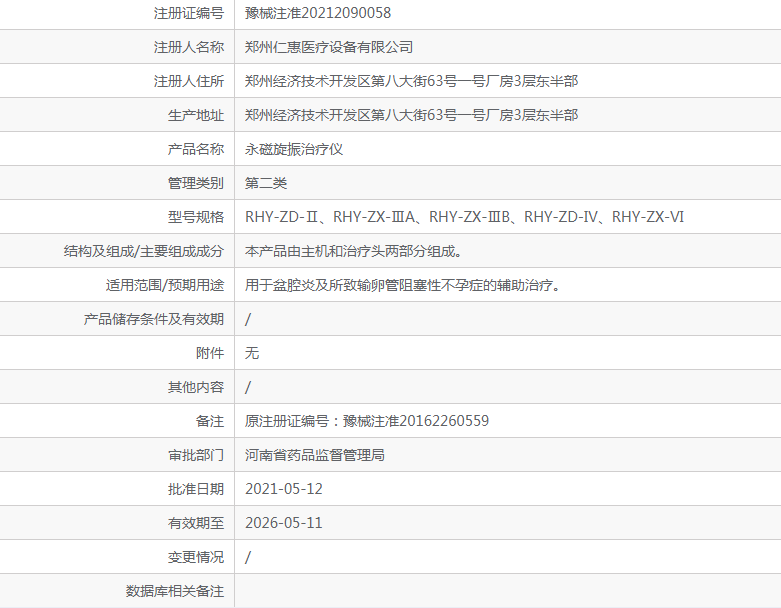Select the 生产地址 label
The width and height of the screenshot is (781, 608).
point(196,115)
